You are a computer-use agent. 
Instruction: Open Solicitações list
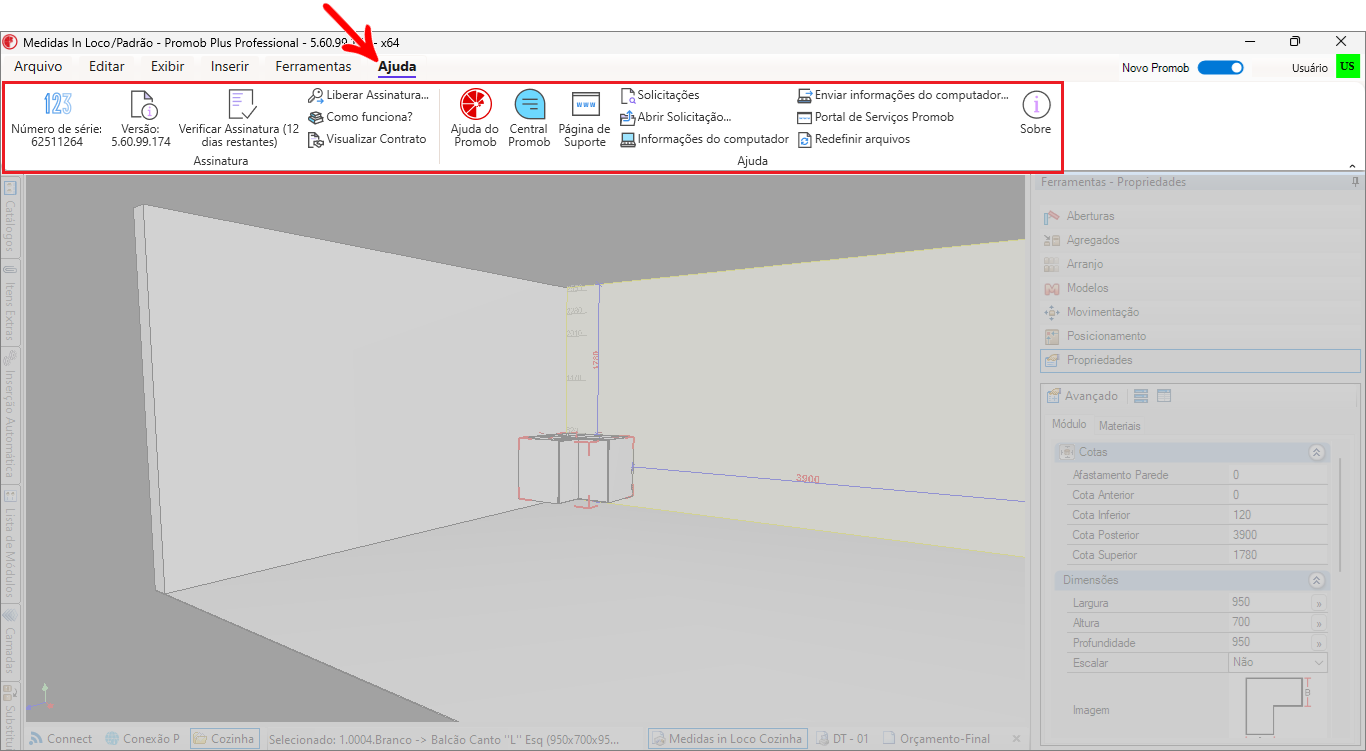point(660,95)
